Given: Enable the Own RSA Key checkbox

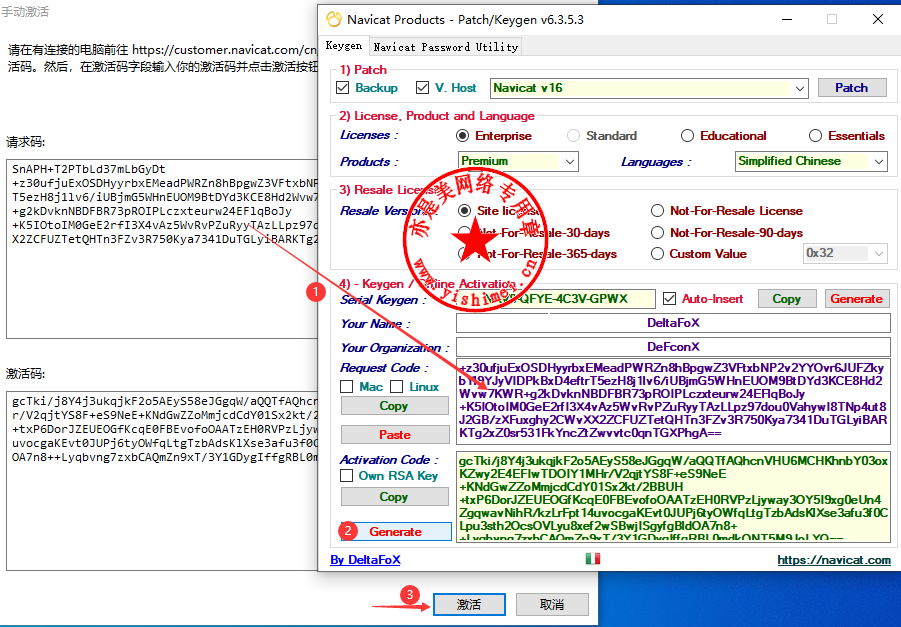Looking at the screenshot, I should coord(346,476).
